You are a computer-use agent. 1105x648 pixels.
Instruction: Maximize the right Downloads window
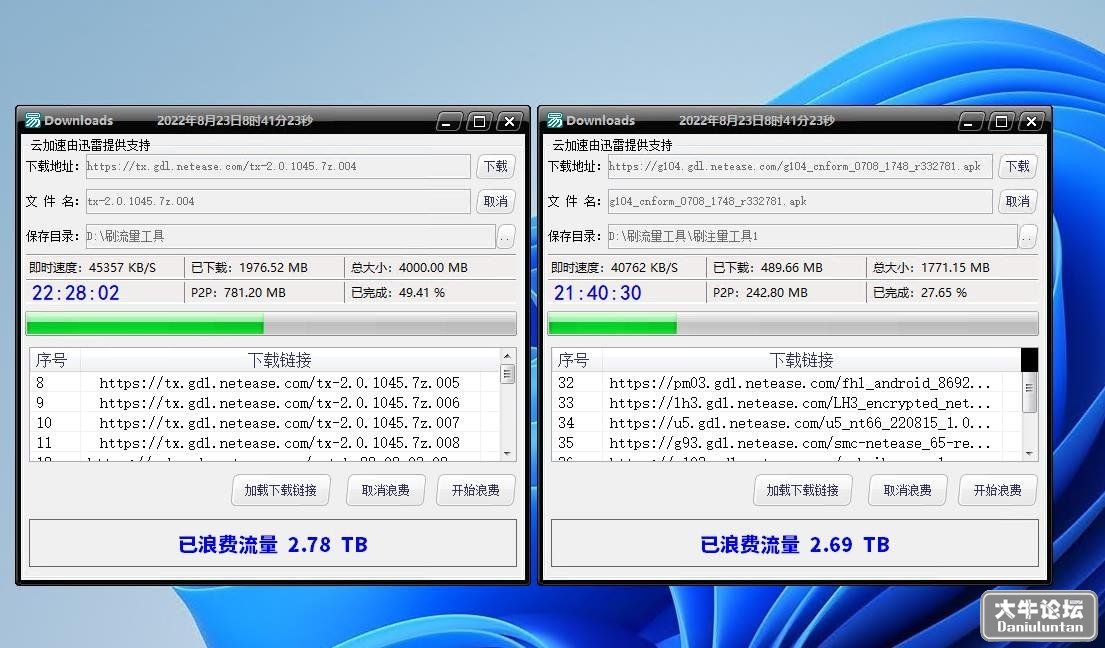point(1001,122)
